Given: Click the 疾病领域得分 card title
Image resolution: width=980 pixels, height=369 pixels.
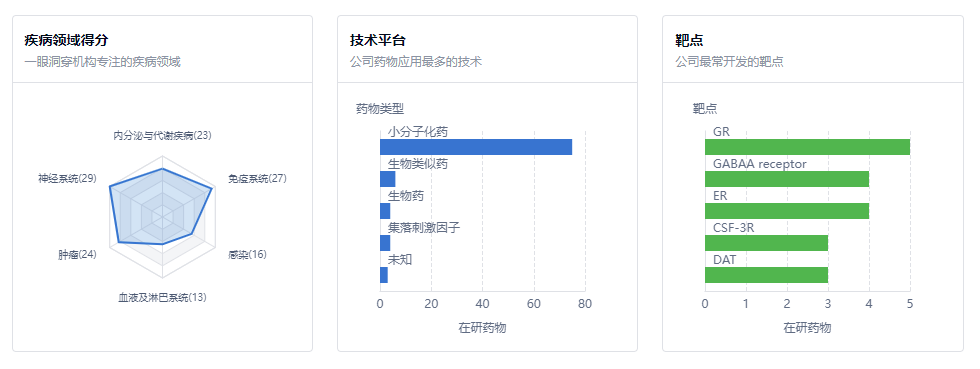Looking at the screenshot, I should pos(66,41).
